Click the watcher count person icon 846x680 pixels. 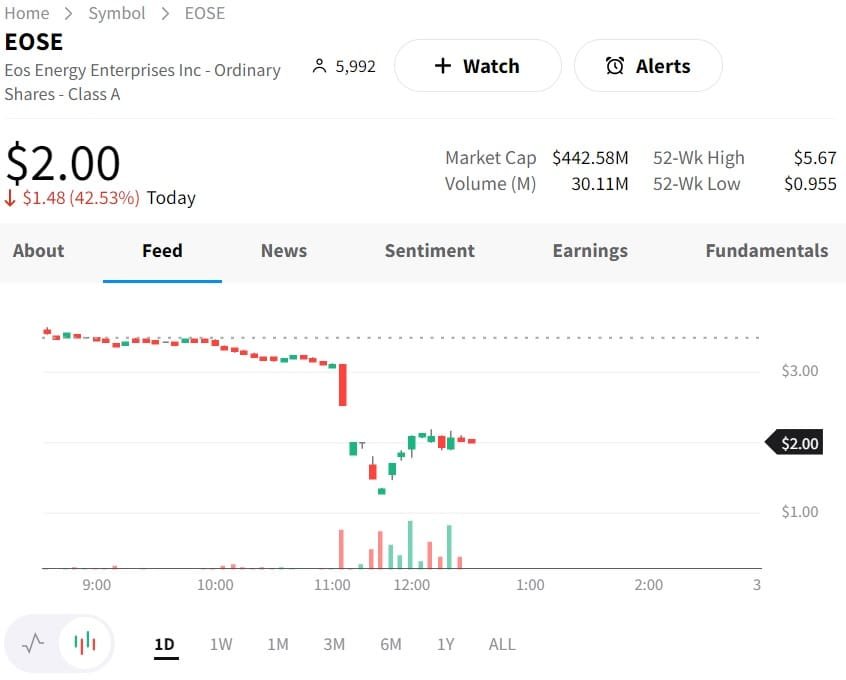[320, 67]
